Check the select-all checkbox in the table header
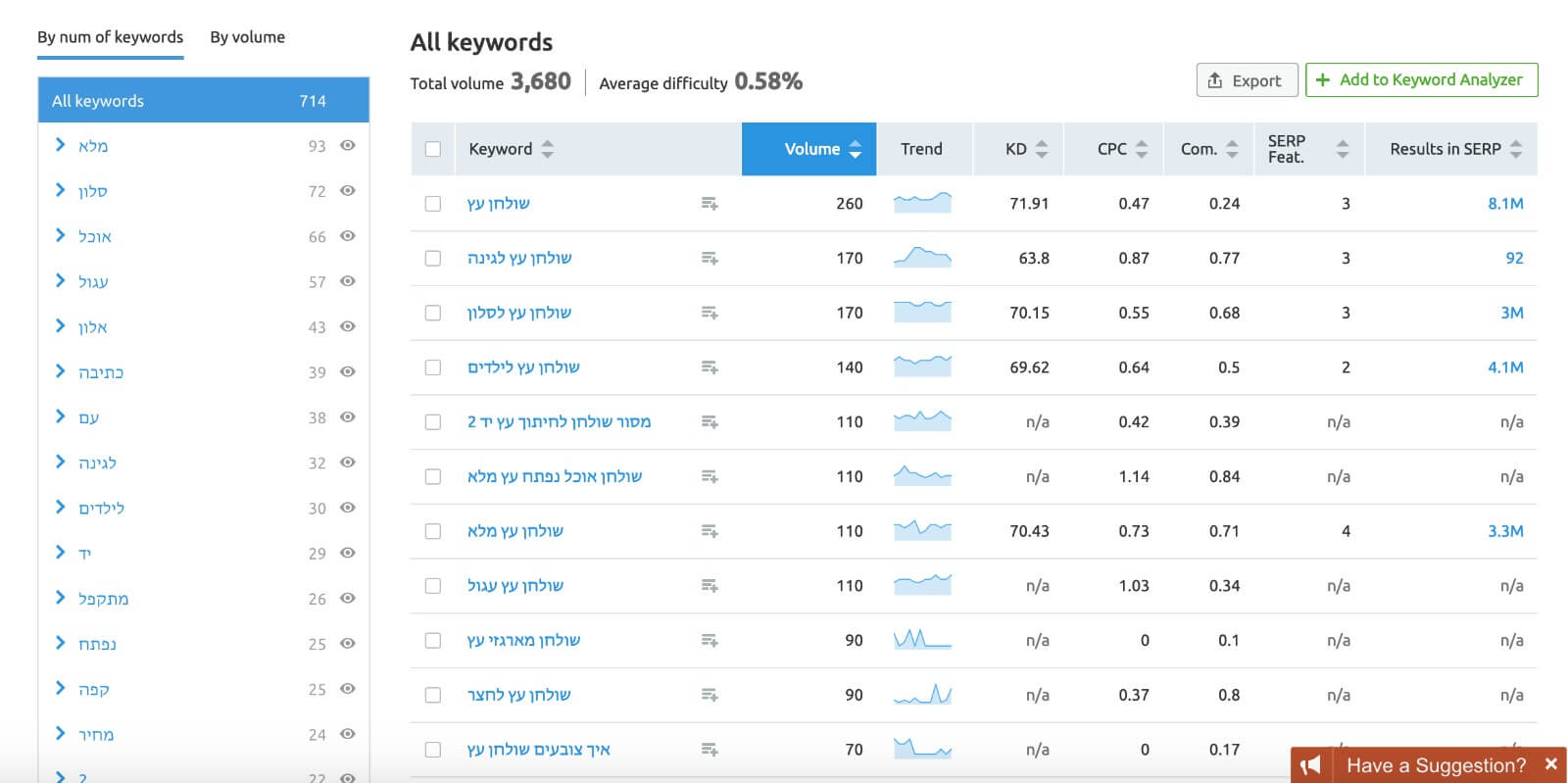The width and height of the screenshot is (1568, 783). point(433,149)
